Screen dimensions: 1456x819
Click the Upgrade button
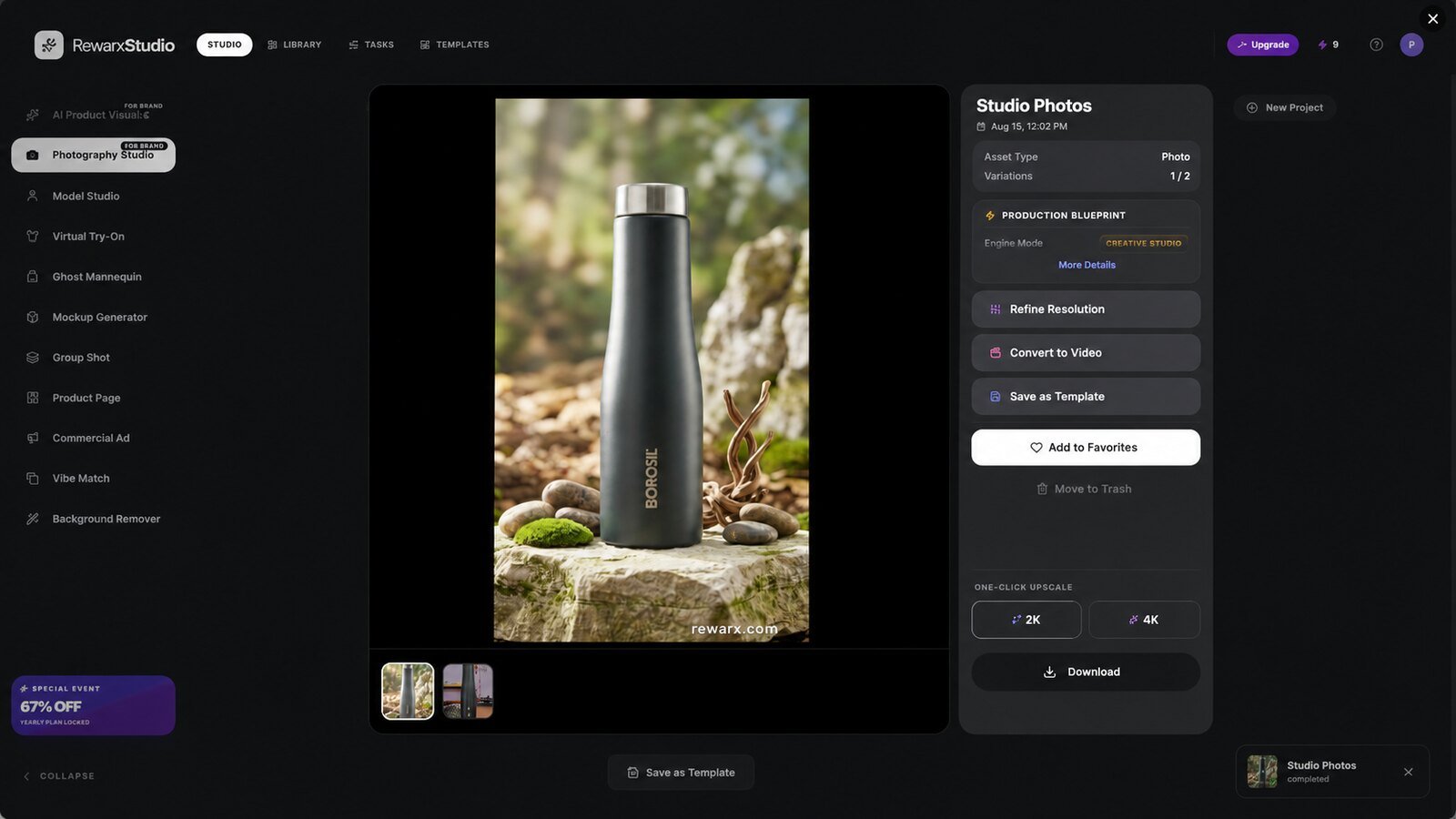(1262, 45)
